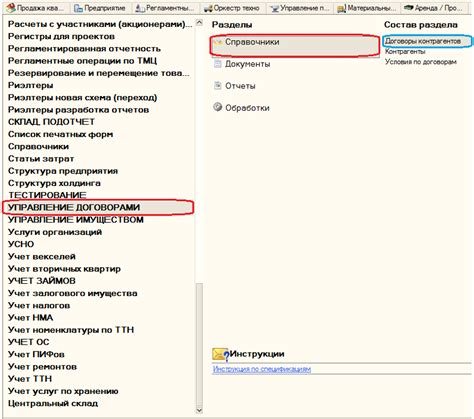The image size is (474, 419).
Task: Select Регламентные операции по ТМЦ
Action: pos(82,61)
